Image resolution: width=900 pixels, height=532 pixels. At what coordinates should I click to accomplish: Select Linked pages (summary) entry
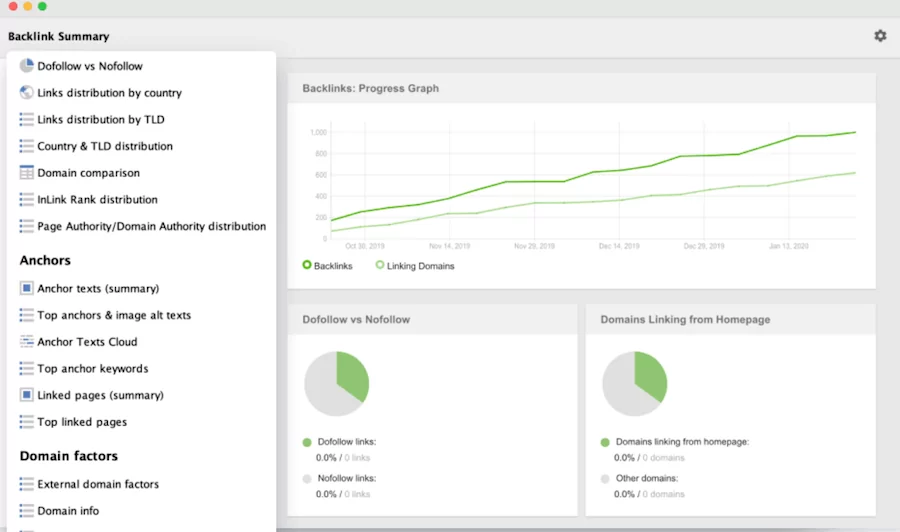(x=100, y=395)
